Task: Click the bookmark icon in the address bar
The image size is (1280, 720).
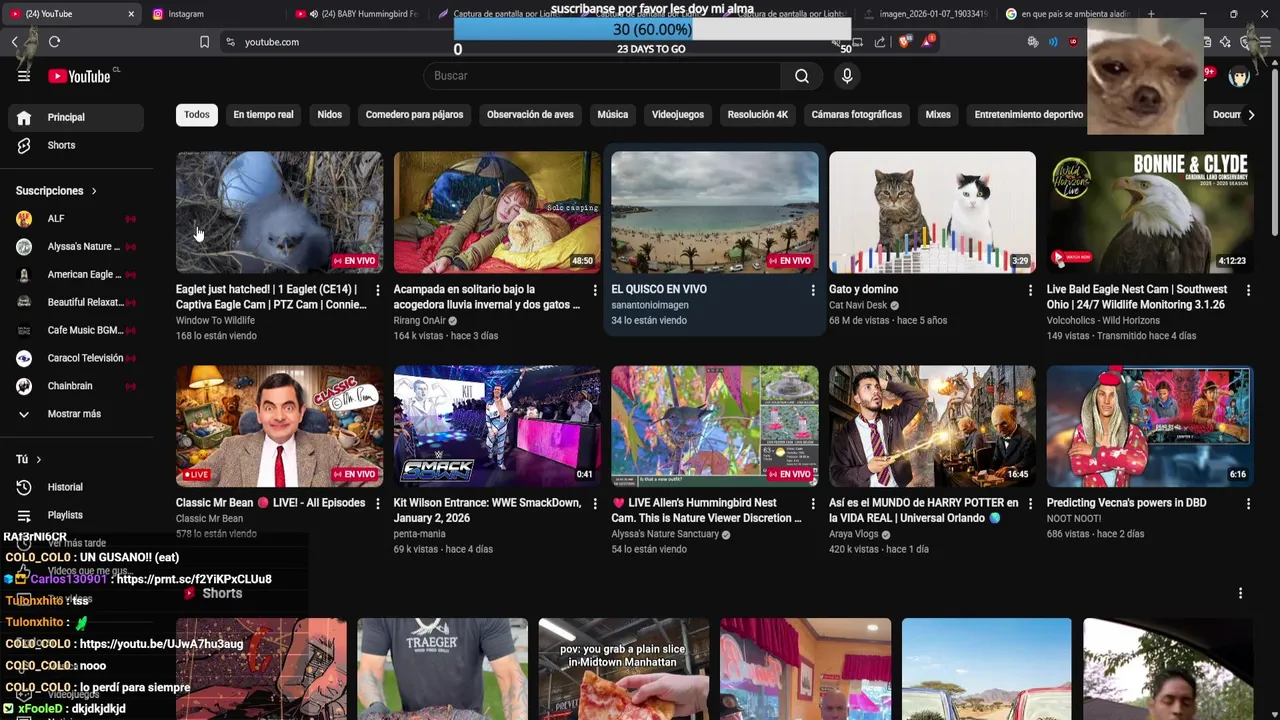Action: click(x=204, y=42)
